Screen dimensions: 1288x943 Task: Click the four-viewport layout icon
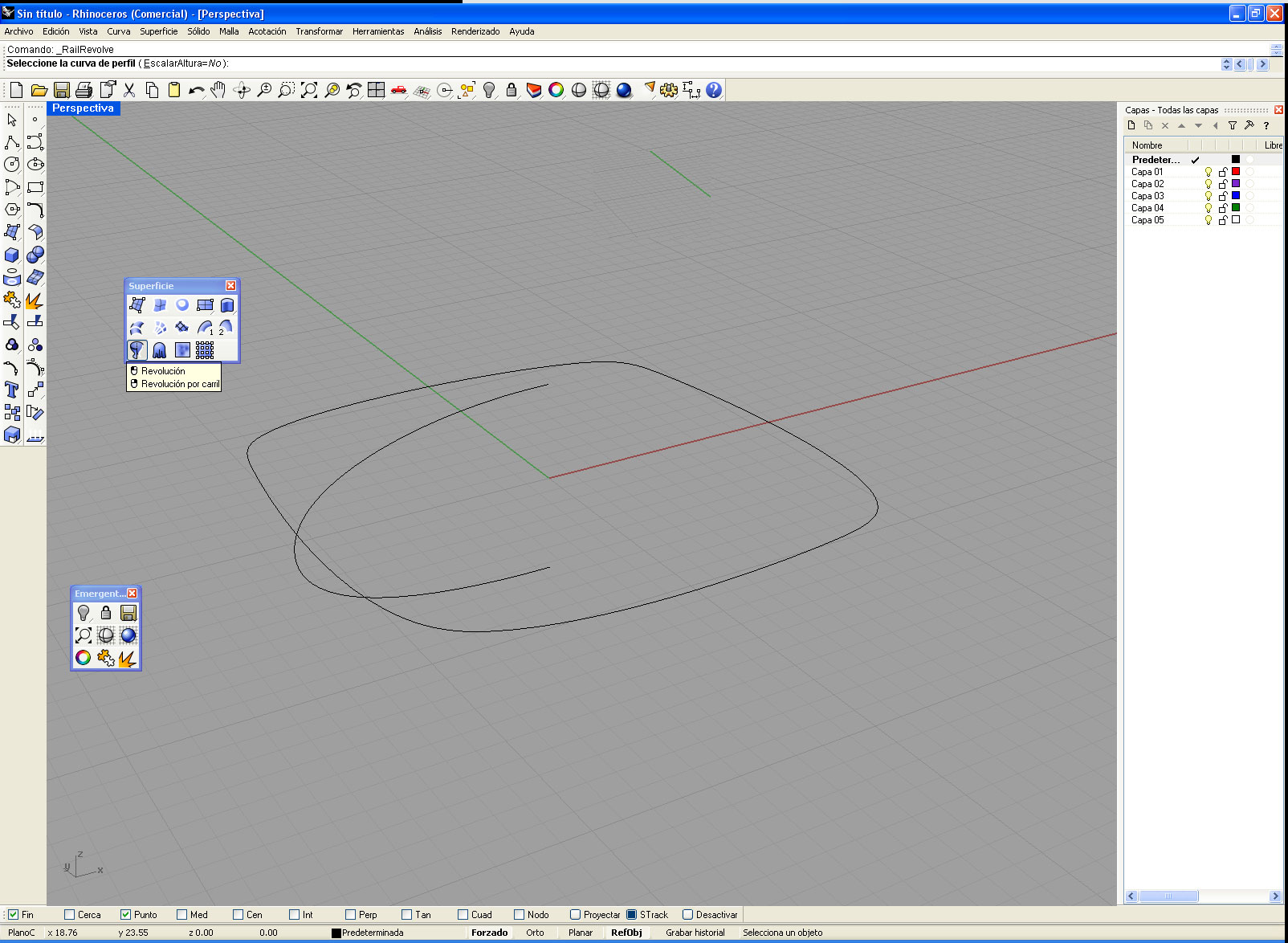[376, 90]
